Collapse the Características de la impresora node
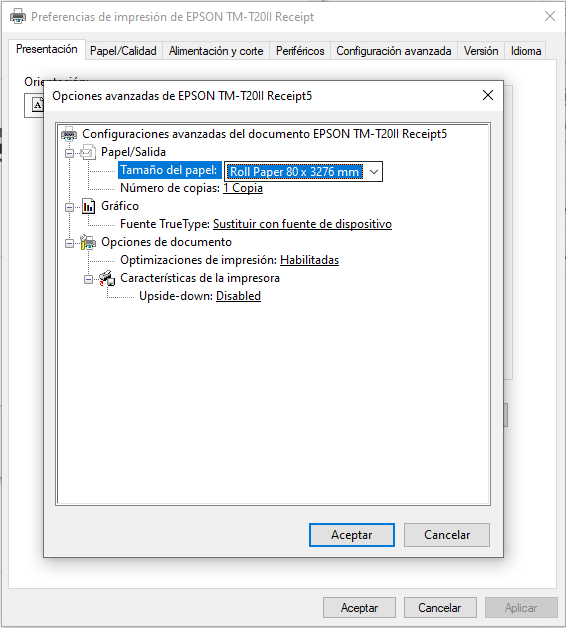 [x=89, y=279]
